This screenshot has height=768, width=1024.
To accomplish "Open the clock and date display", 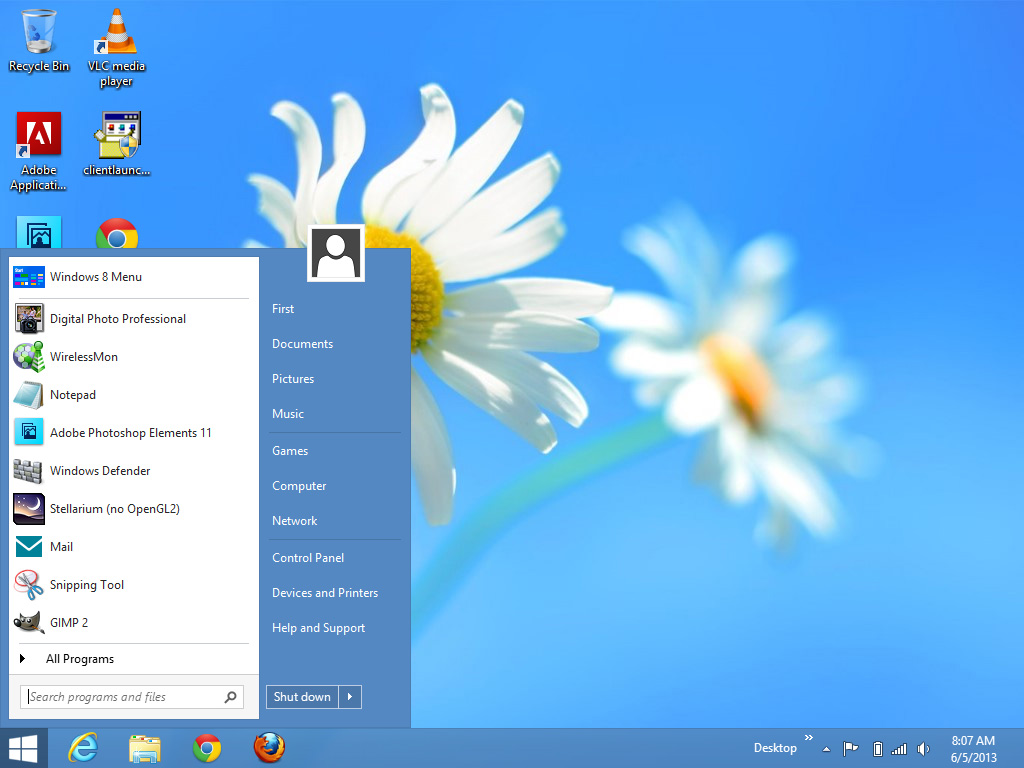I will pos(972,748).
